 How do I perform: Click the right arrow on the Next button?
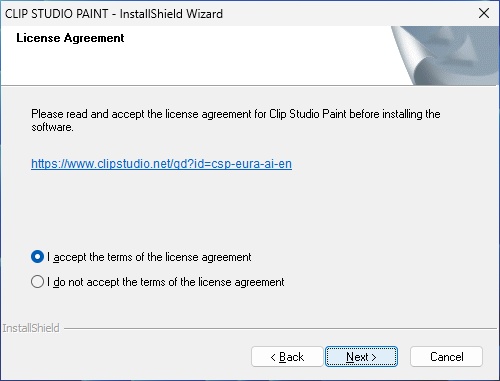(374, 357)
